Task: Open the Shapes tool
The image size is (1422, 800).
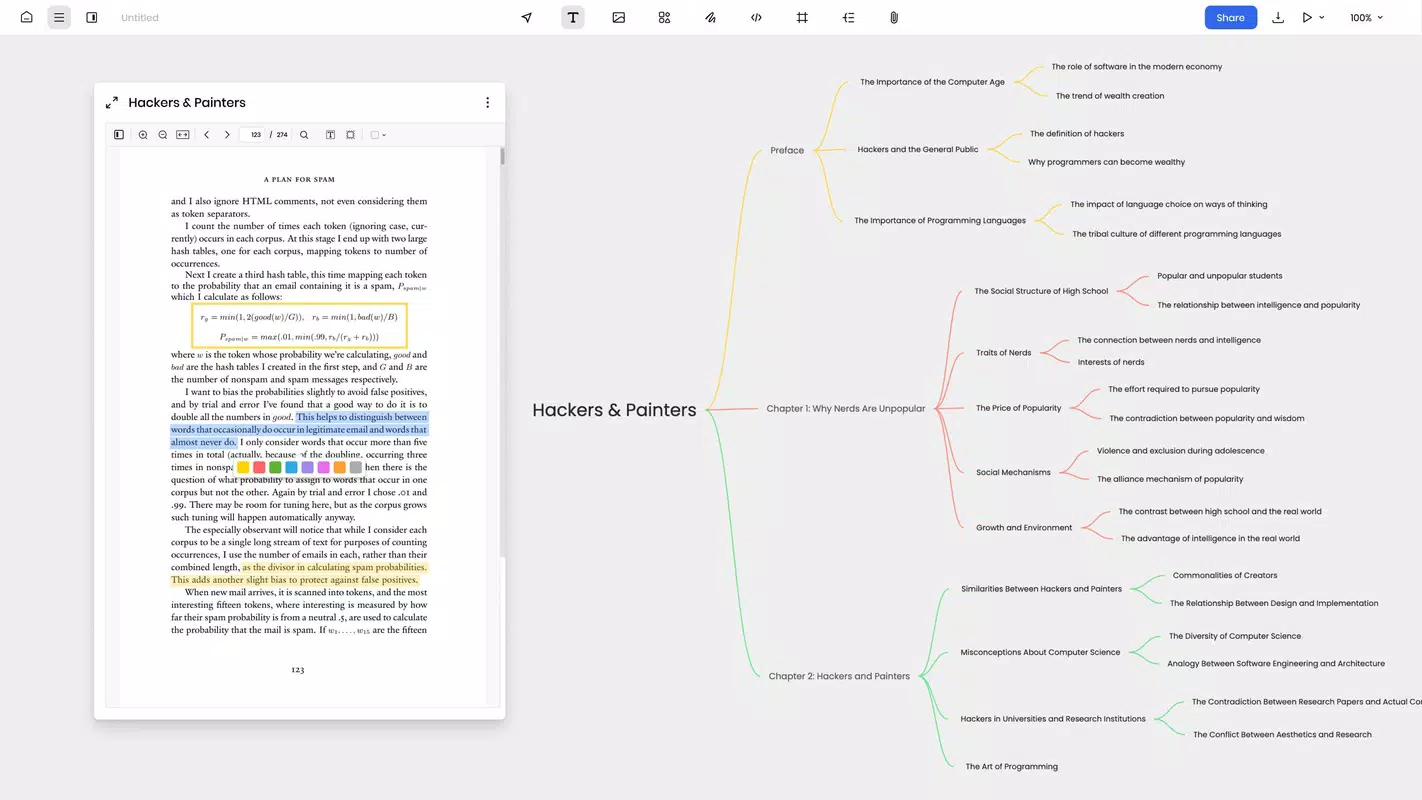Action: 665,17
